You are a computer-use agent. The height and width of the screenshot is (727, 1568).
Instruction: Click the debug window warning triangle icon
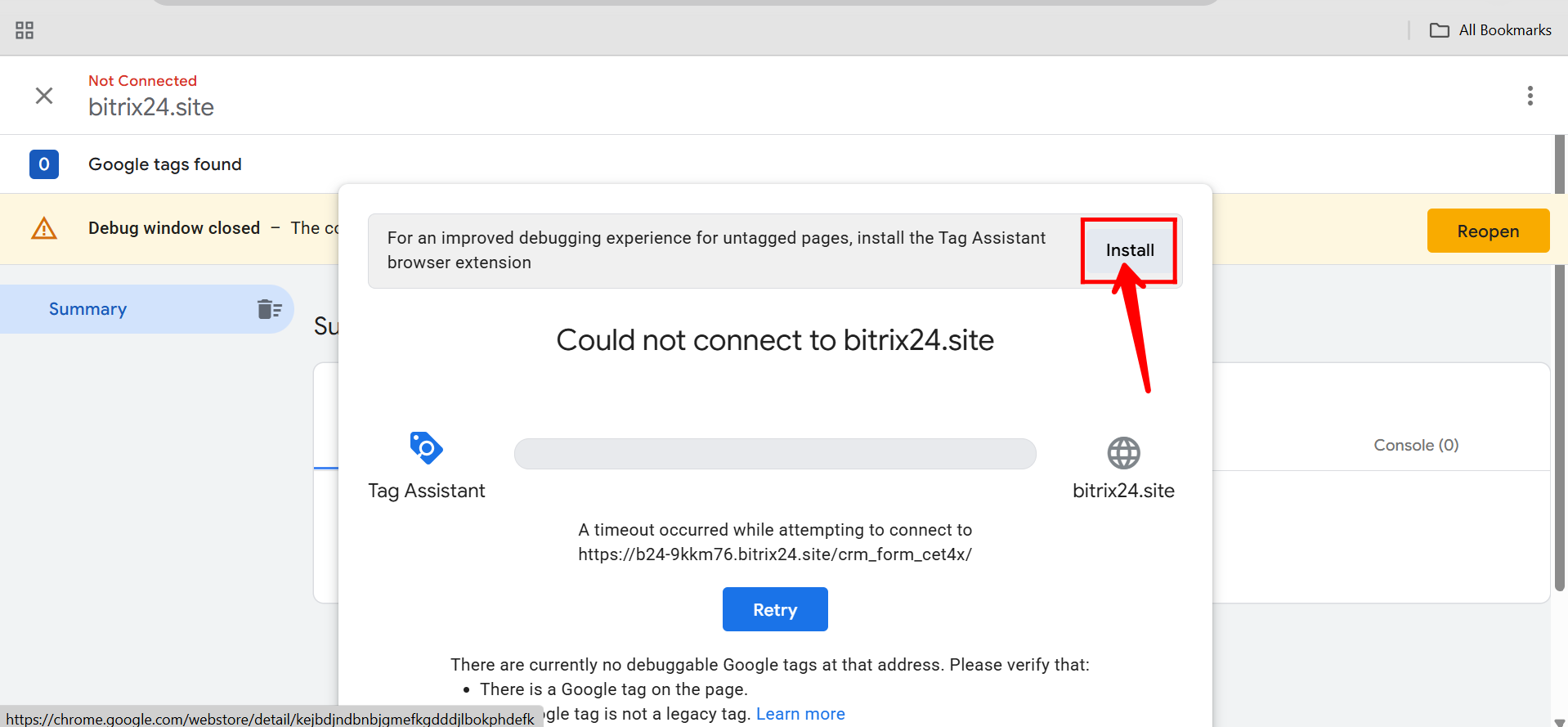click(x=44, y=228)
